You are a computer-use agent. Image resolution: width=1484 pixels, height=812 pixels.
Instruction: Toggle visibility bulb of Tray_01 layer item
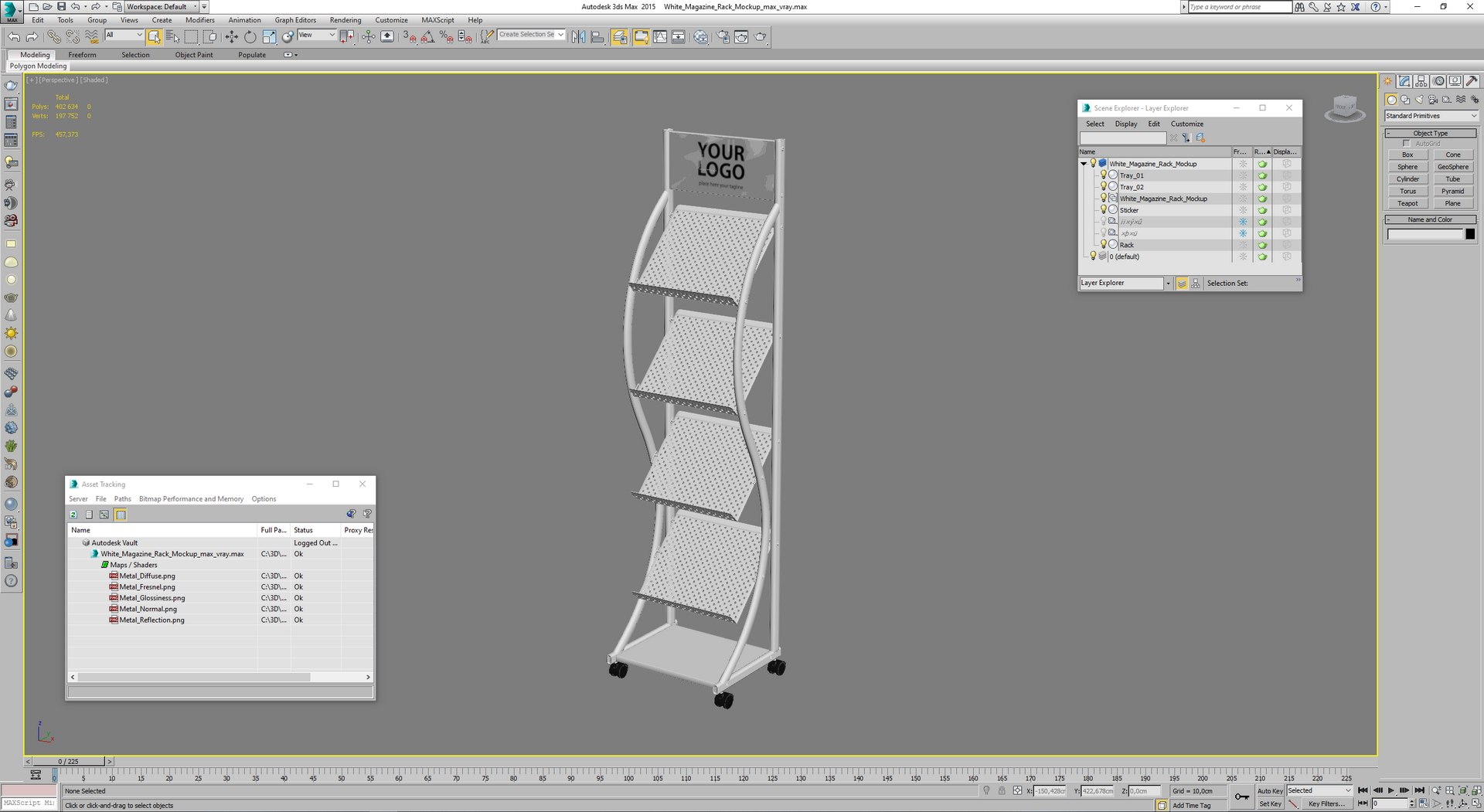(x=1104, y=175)
